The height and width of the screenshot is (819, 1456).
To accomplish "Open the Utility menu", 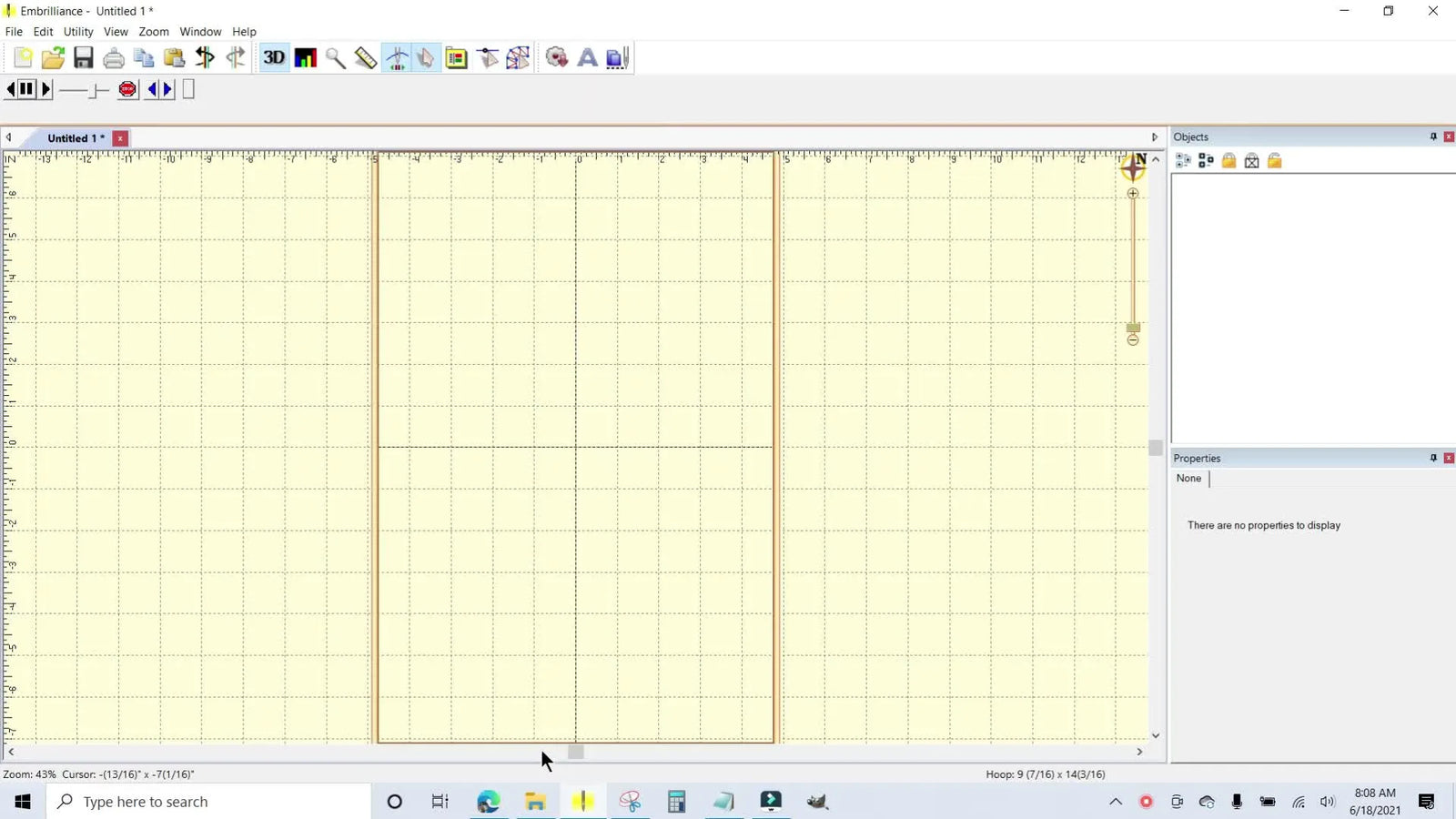I will tap(78, 32).
